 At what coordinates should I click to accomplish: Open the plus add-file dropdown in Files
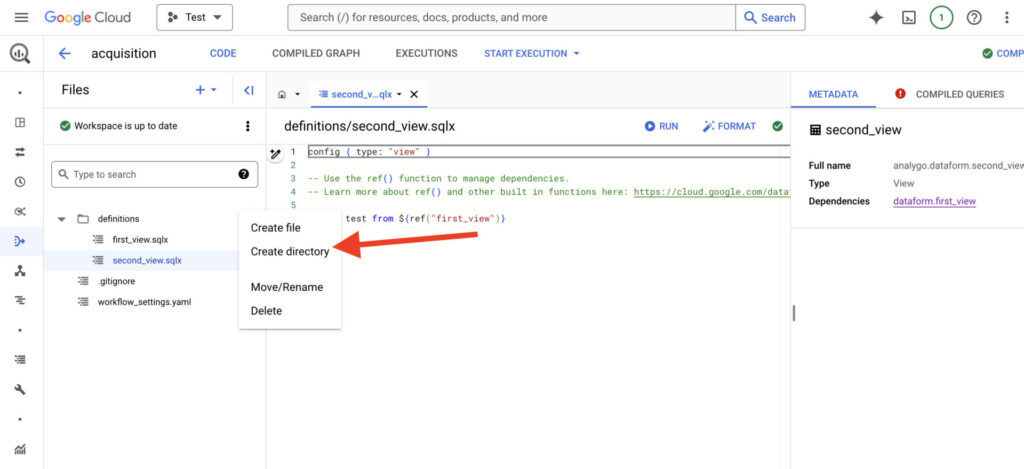[206, 90]
